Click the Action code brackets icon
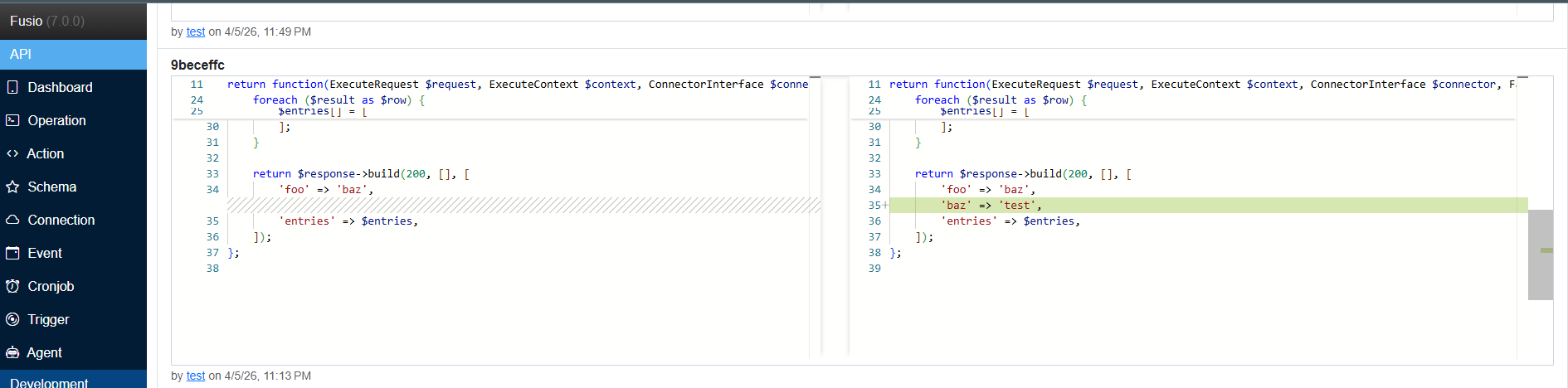 (12, 153)
